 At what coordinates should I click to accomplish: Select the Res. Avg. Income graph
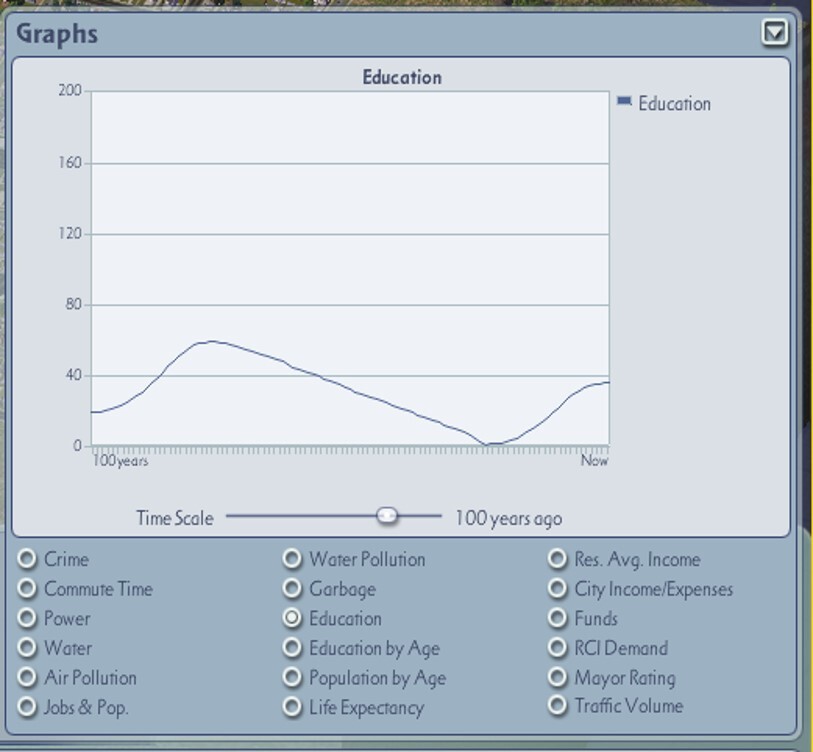point(557,559)
